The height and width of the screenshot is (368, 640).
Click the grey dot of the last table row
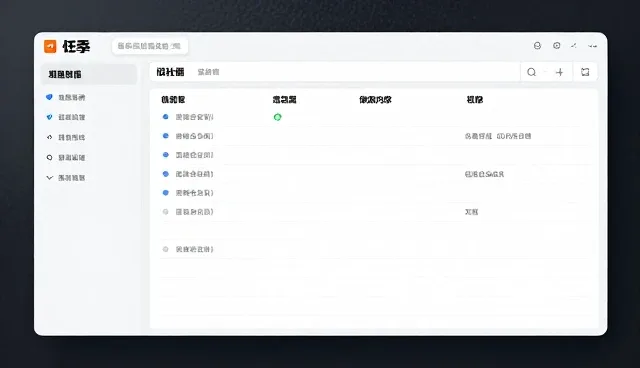165,249
